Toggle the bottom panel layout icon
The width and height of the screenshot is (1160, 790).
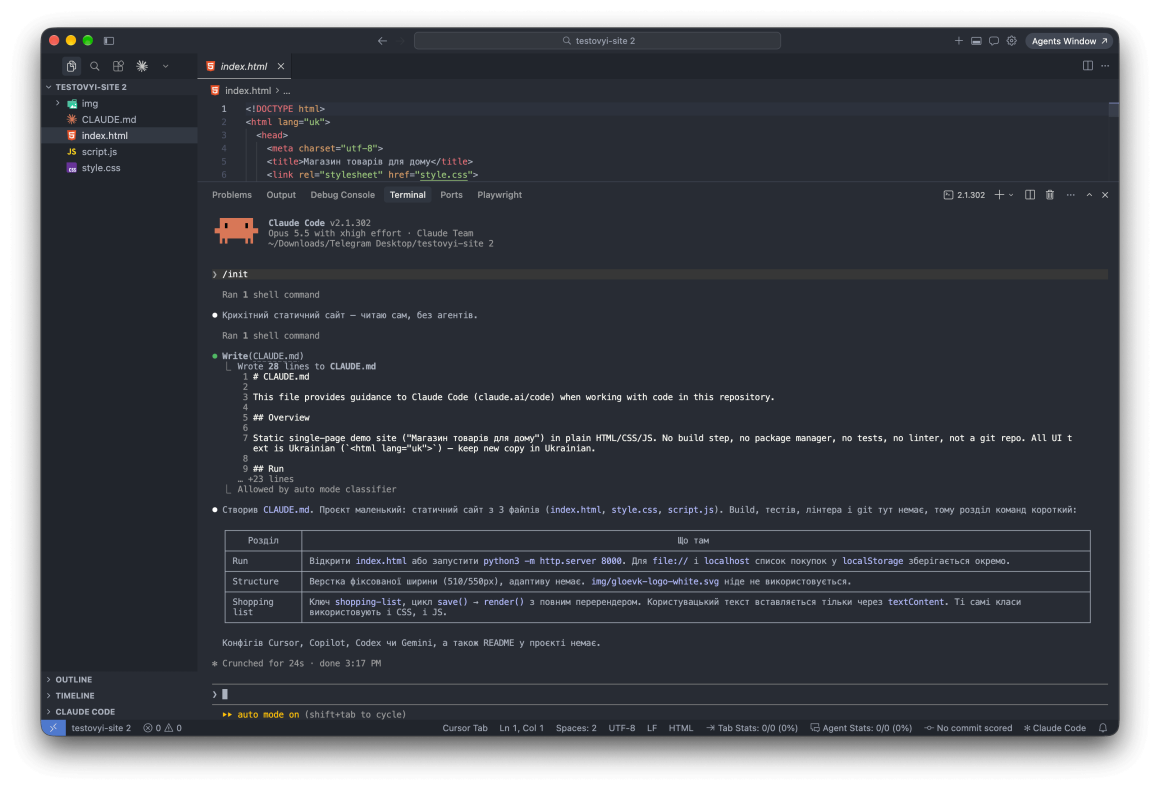(977, 41)
